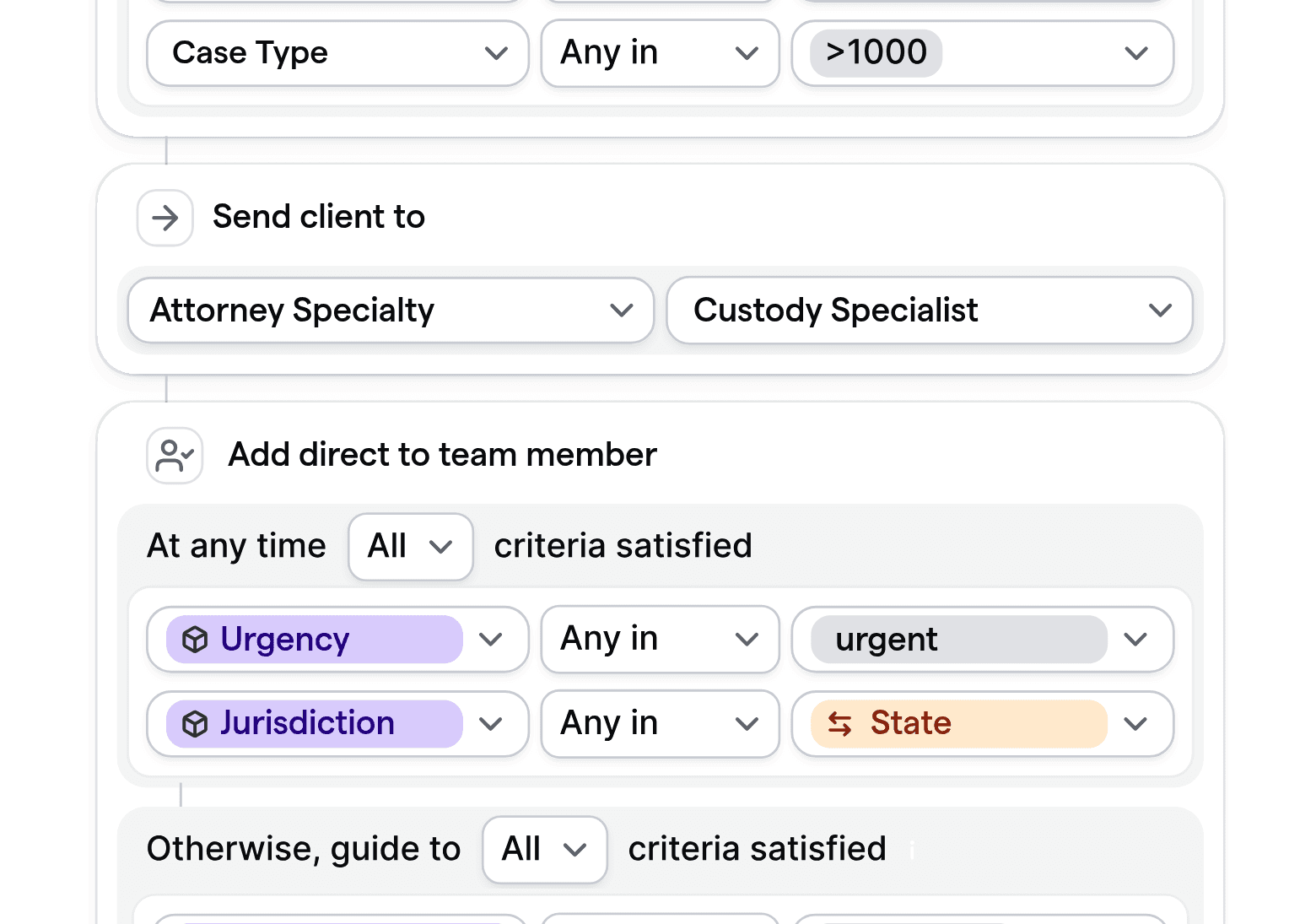The width and height of the screenshot is (1316, 924).
Task: Click the cube icon on the Urgency chip
Action: point(196,640)
